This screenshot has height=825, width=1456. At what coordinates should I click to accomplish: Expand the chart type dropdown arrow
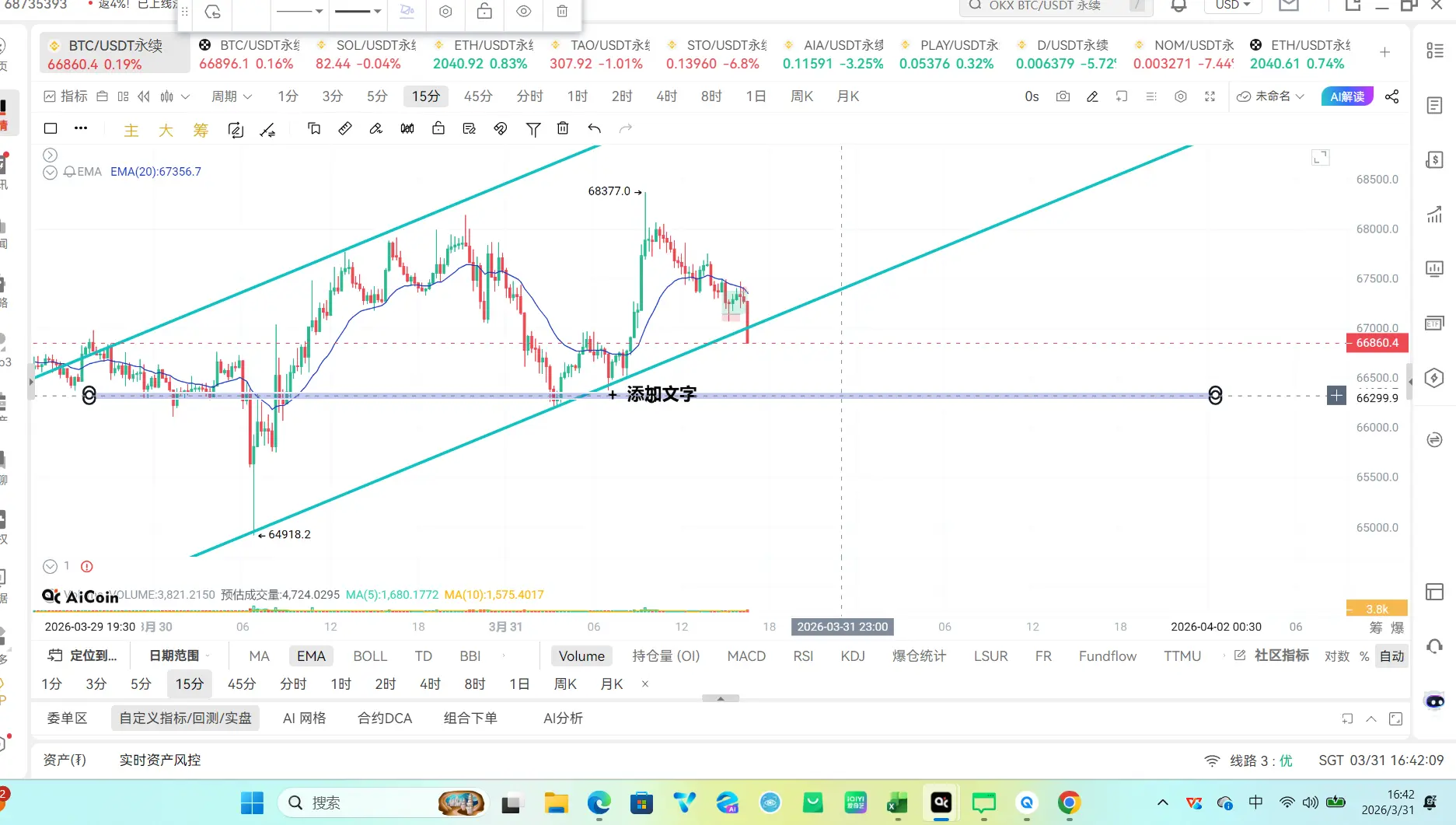pyautogui.click(x=186, y=96)
